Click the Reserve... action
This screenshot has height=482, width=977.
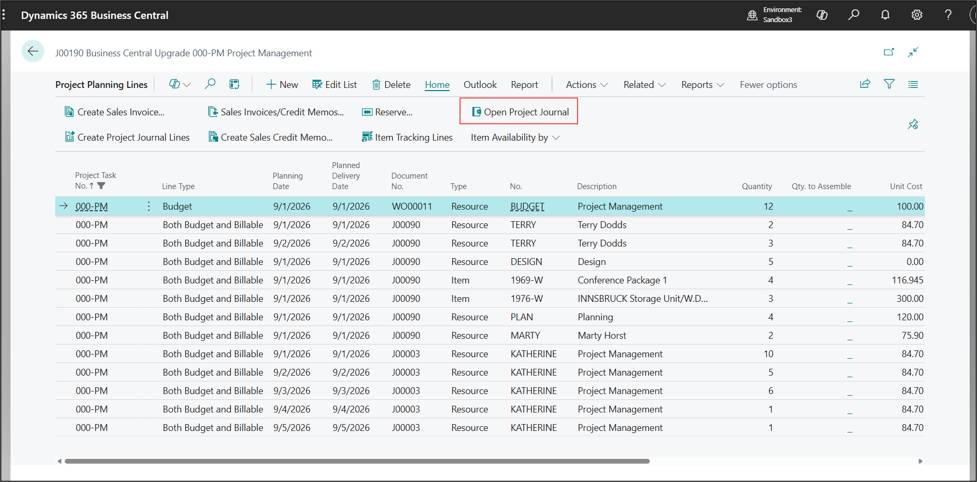[x=387, y=112]
